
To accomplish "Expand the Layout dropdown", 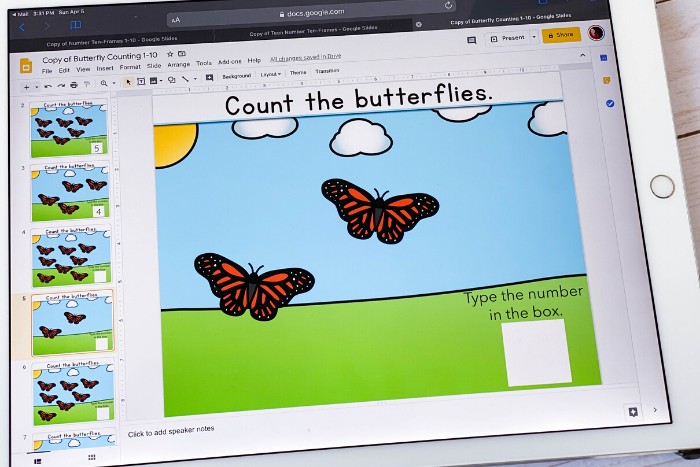I will (270, 74).
